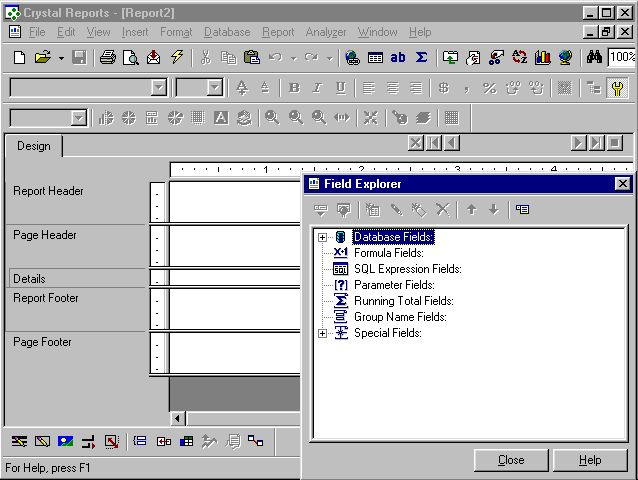Toggle Bold formatting
This screenshot has width=638, height=480.
point(294,88)
